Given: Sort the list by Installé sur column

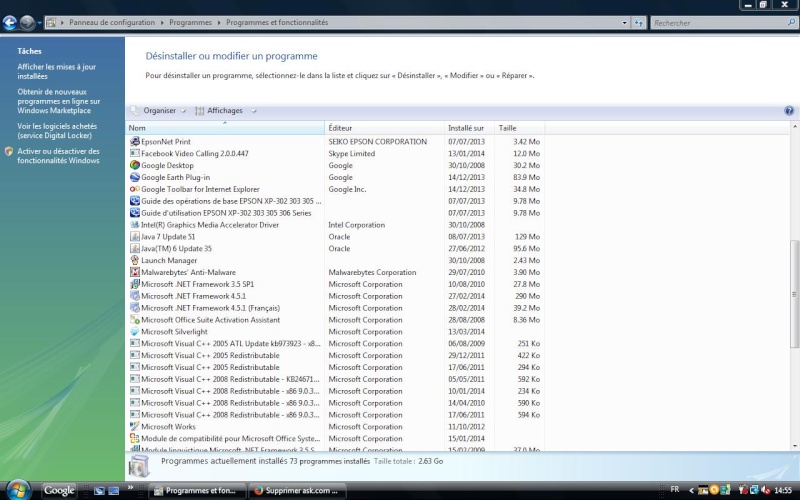Looking at the screenshot, I should pos(469,128).
